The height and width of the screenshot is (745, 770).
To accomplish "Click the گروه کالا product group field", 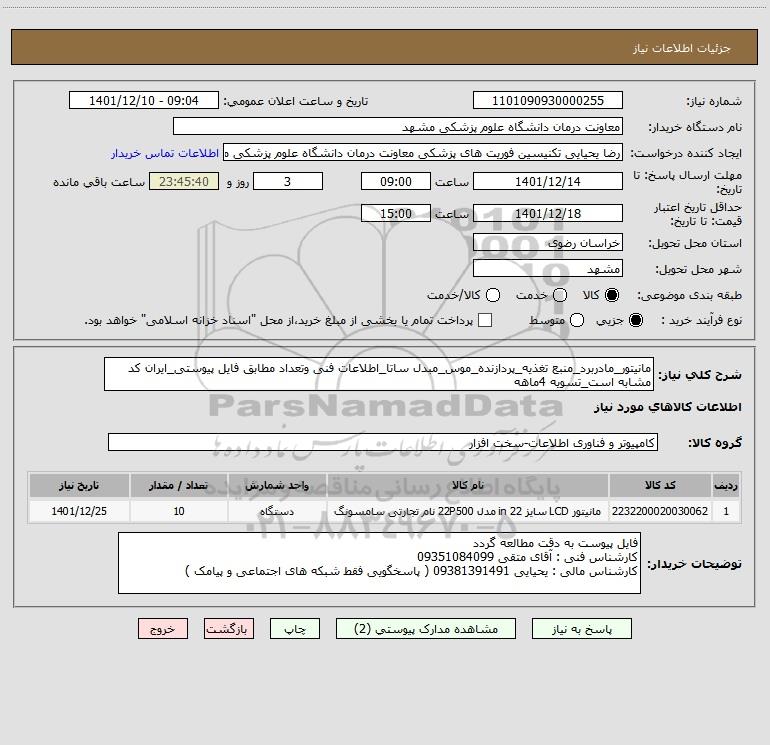I will pyautogui.click(x=383, y=442).
